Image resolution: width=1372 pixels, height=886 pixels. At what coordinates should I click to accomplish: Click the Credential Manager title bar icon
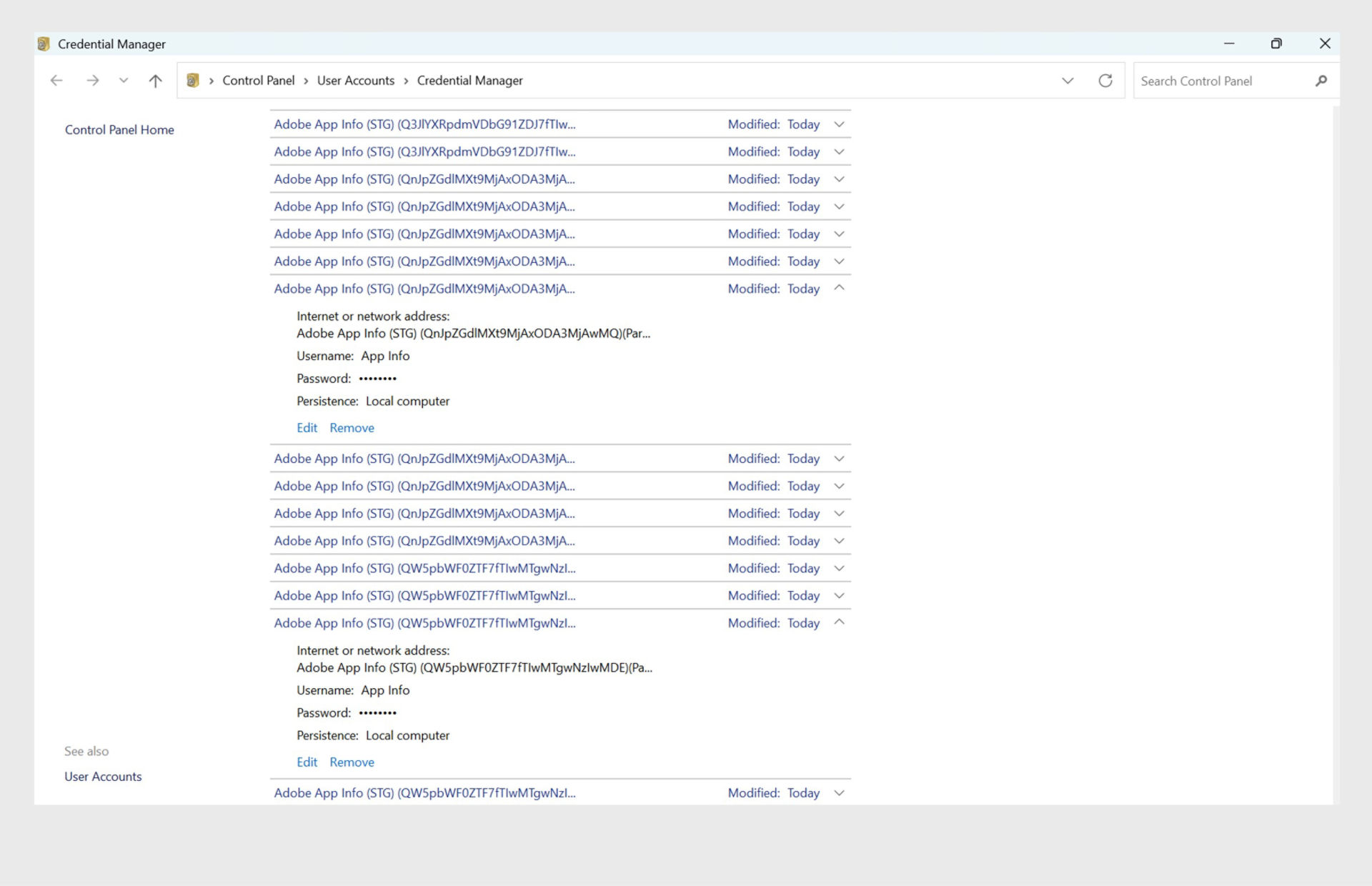(x=44, y=44)
